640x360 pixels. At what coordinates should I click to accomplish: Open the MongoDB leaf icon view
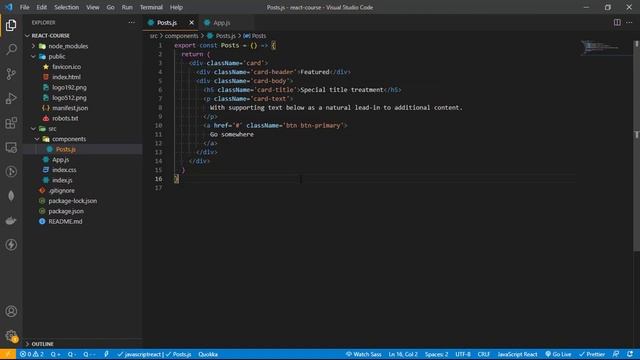click(x=11, y=196)
